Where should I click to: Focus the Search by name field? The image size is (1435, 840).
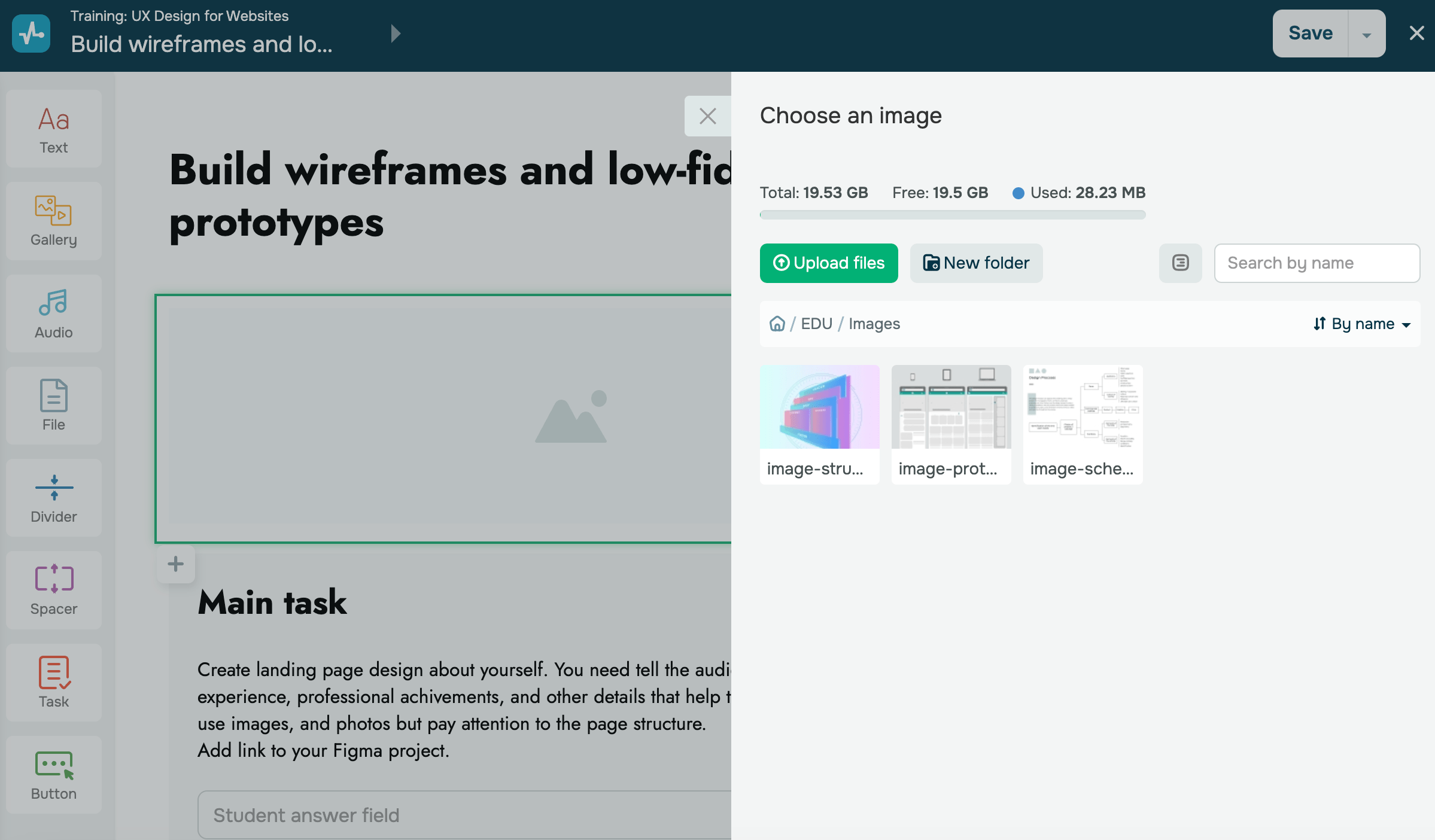tap(1317, 263)
